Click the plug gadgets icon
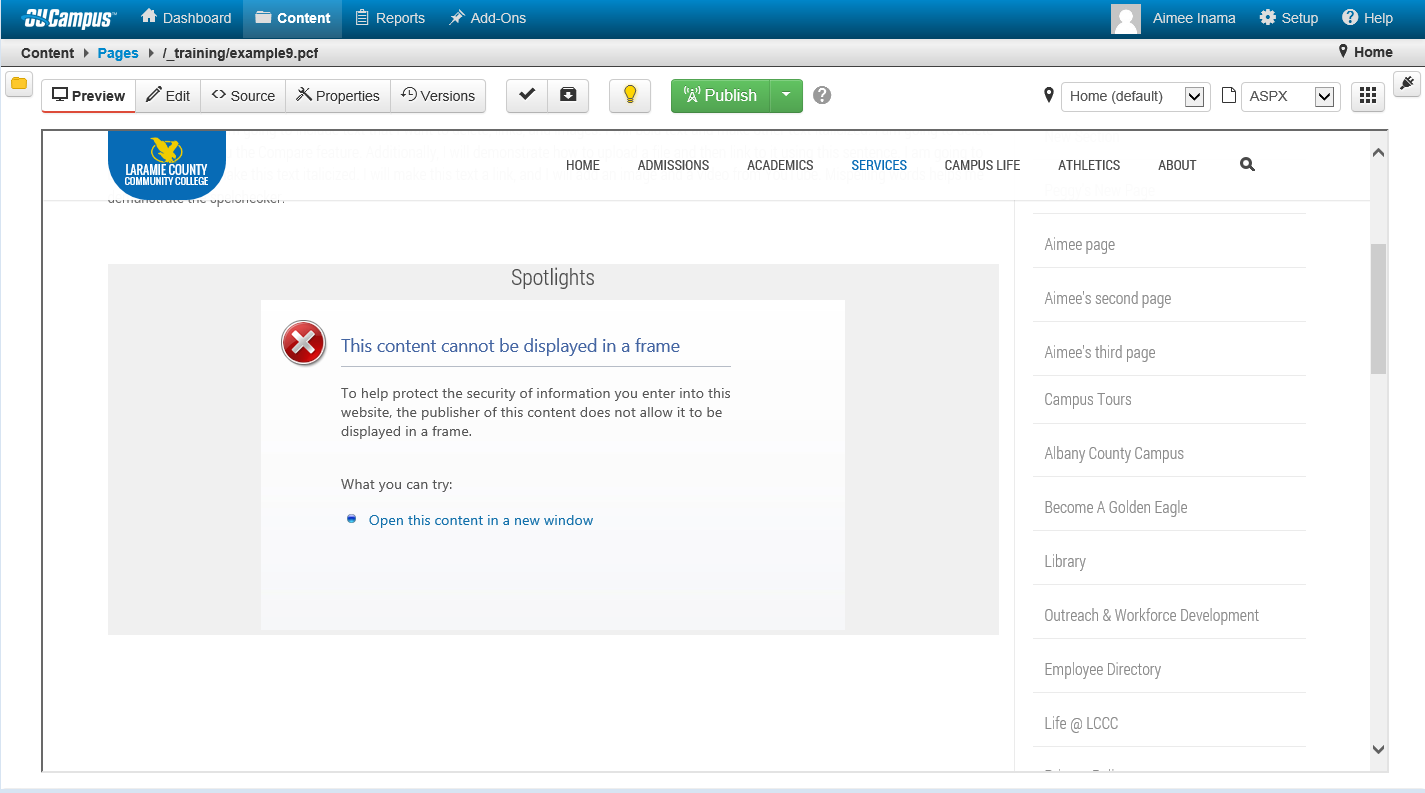 1407,83
